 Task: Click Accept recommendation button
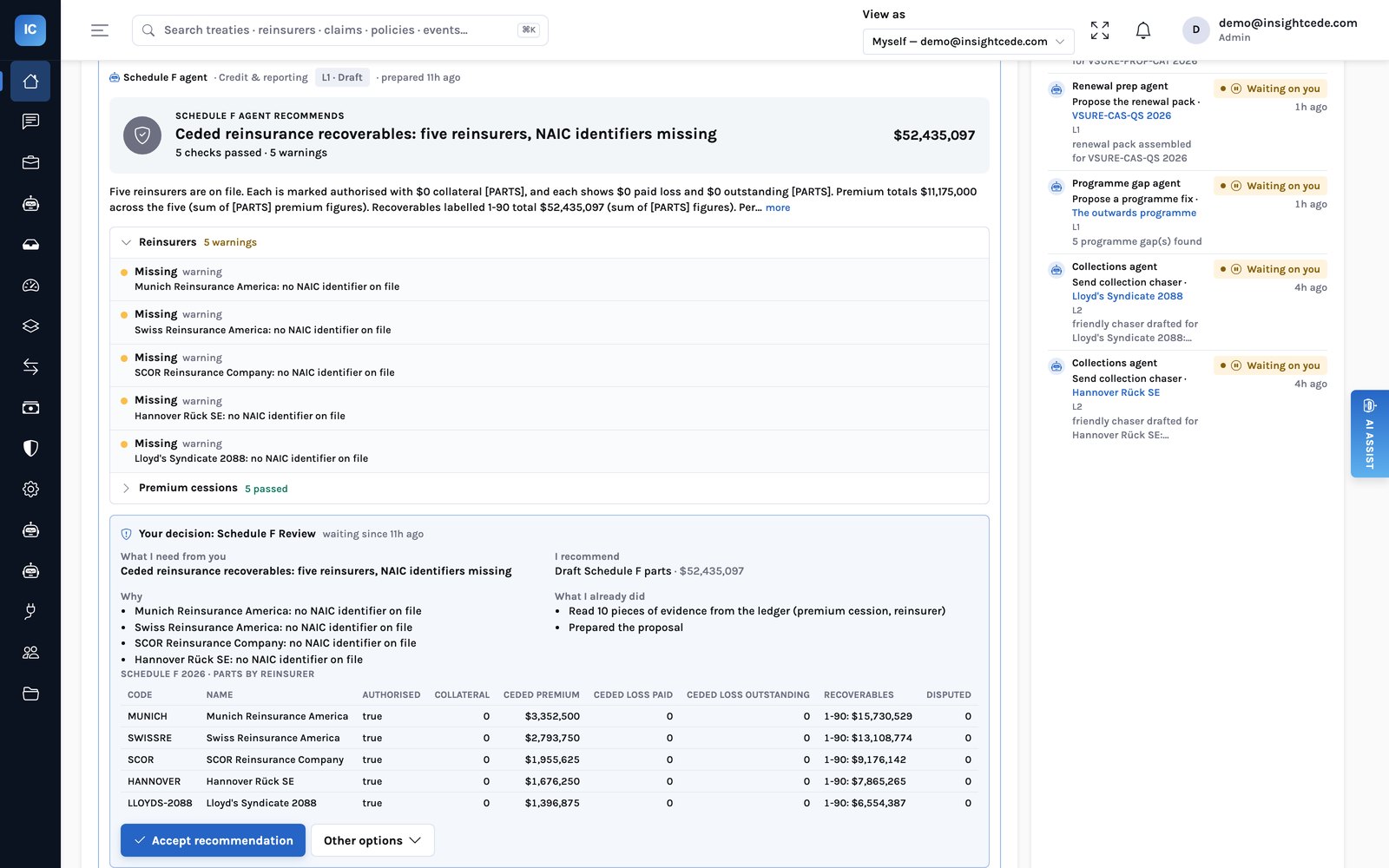click(213, 840)
